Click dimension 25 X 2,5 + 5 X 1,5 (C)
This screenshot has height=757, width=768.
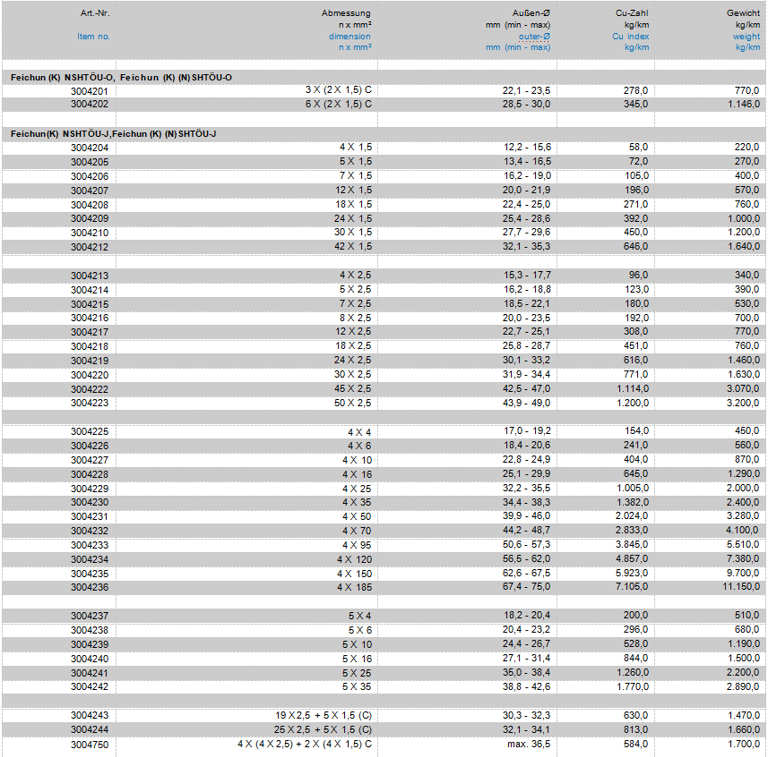(x=323, y=730)
